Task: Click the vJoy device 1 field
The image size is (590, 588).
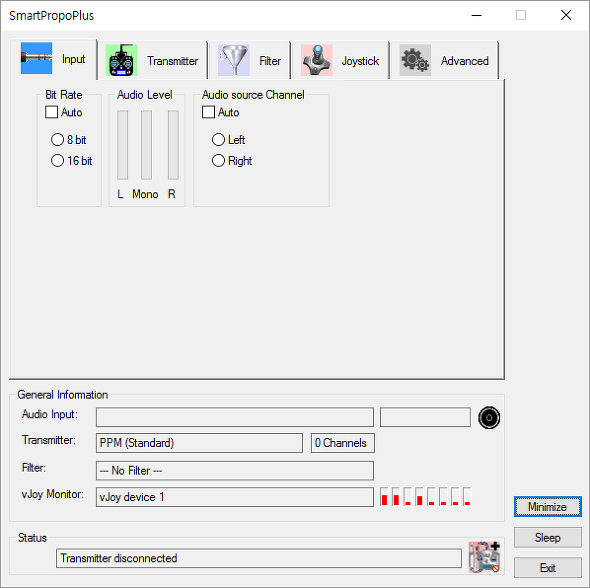Action: coord(235,497)
